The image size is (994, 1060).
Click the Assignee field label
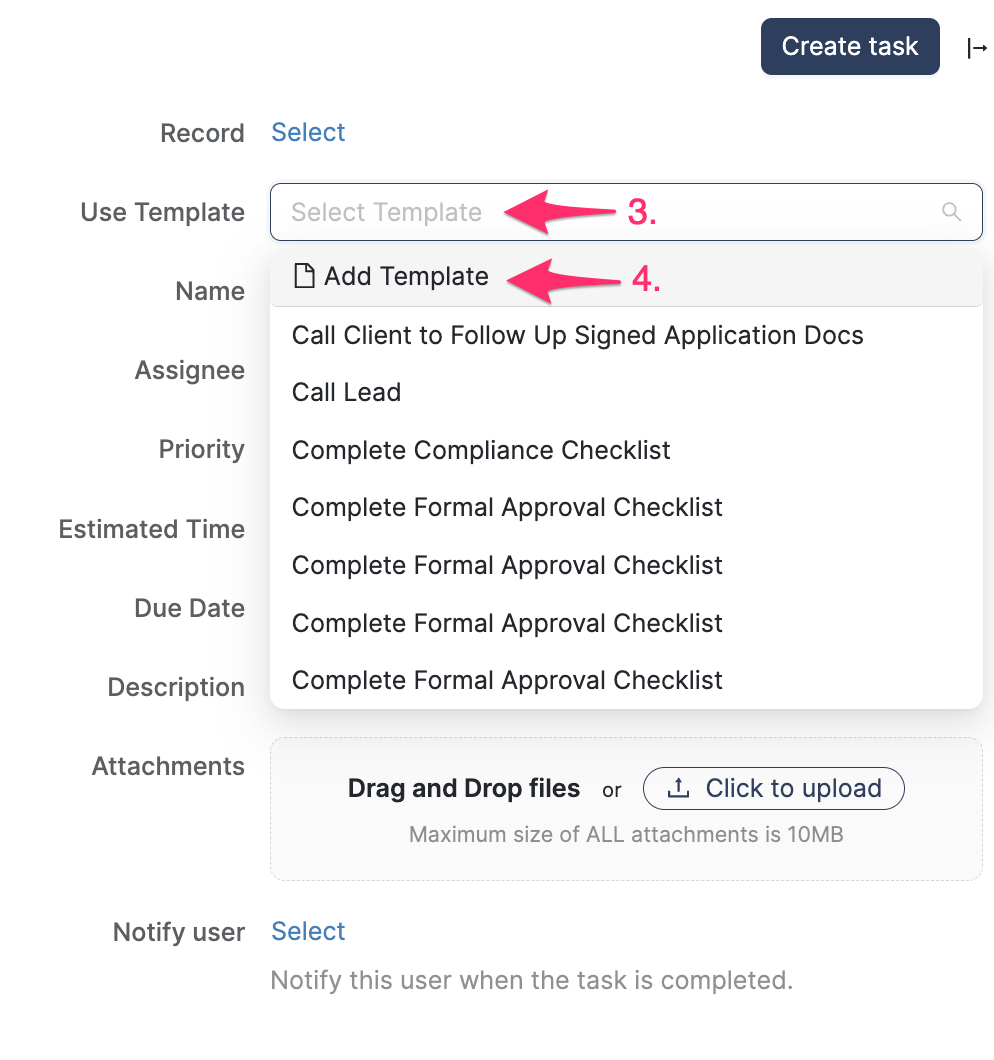pyautogui.click(x=190, y=370)
